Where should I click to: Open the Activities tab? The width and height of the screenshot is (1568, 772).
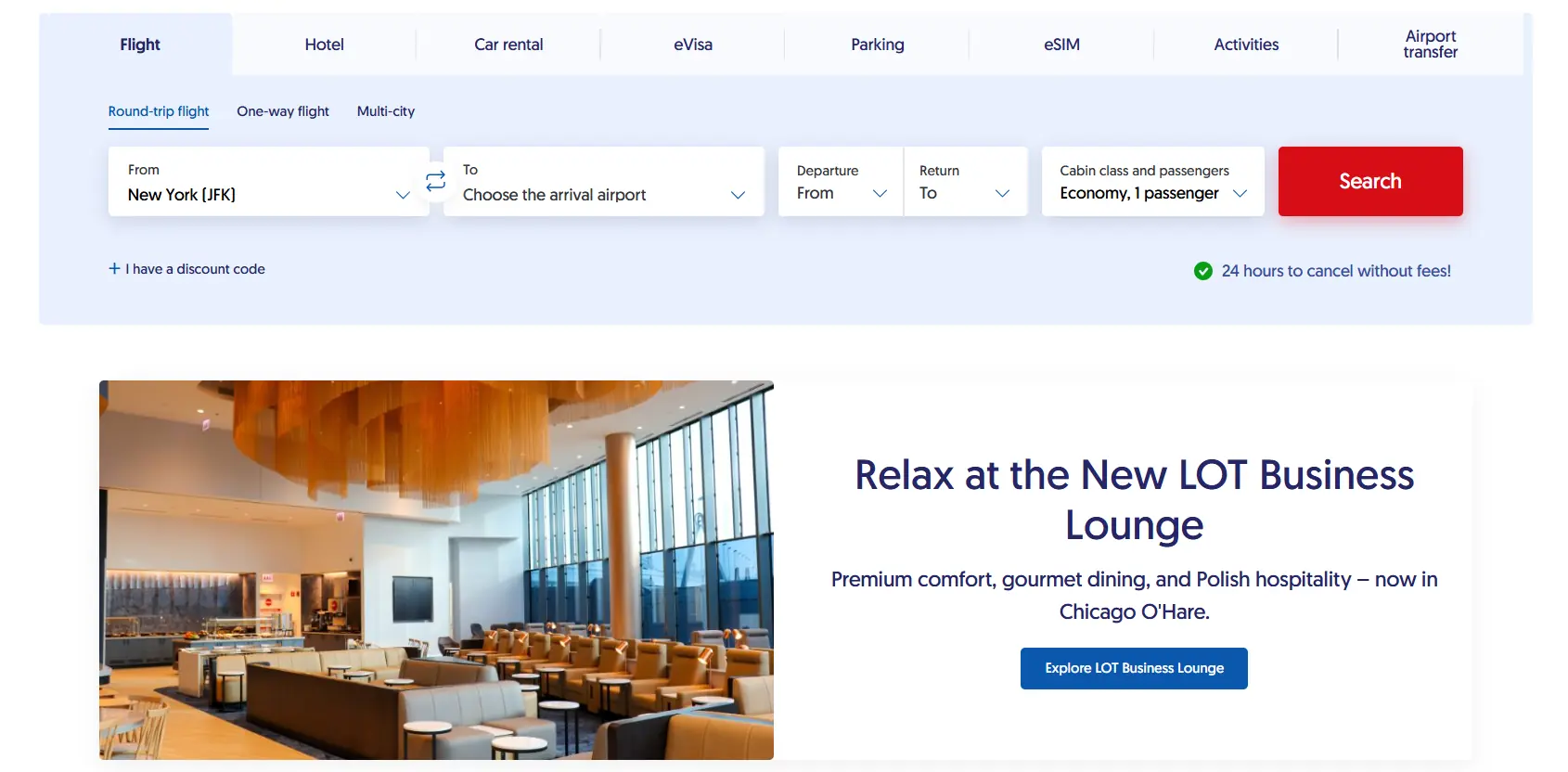click(x=1246, y=45)
